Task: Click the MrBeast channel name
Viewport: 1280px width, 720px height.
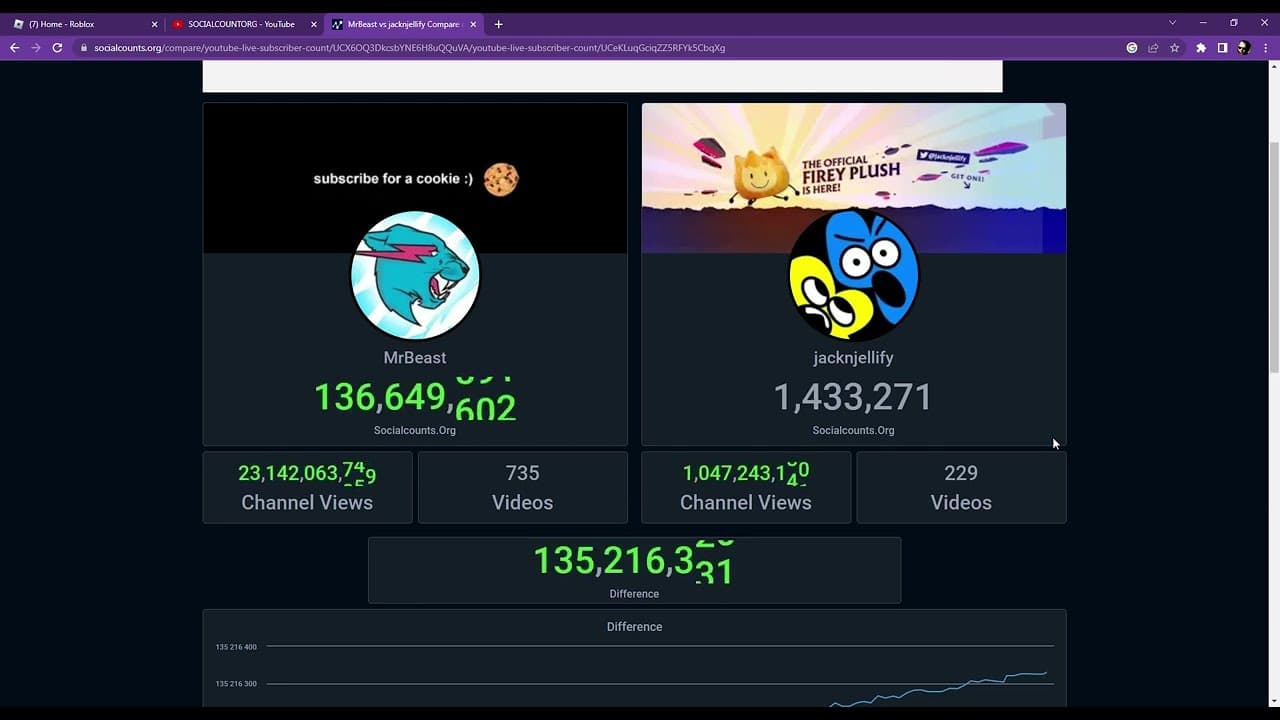Action: pyautogui.click(x=415, y=358)
